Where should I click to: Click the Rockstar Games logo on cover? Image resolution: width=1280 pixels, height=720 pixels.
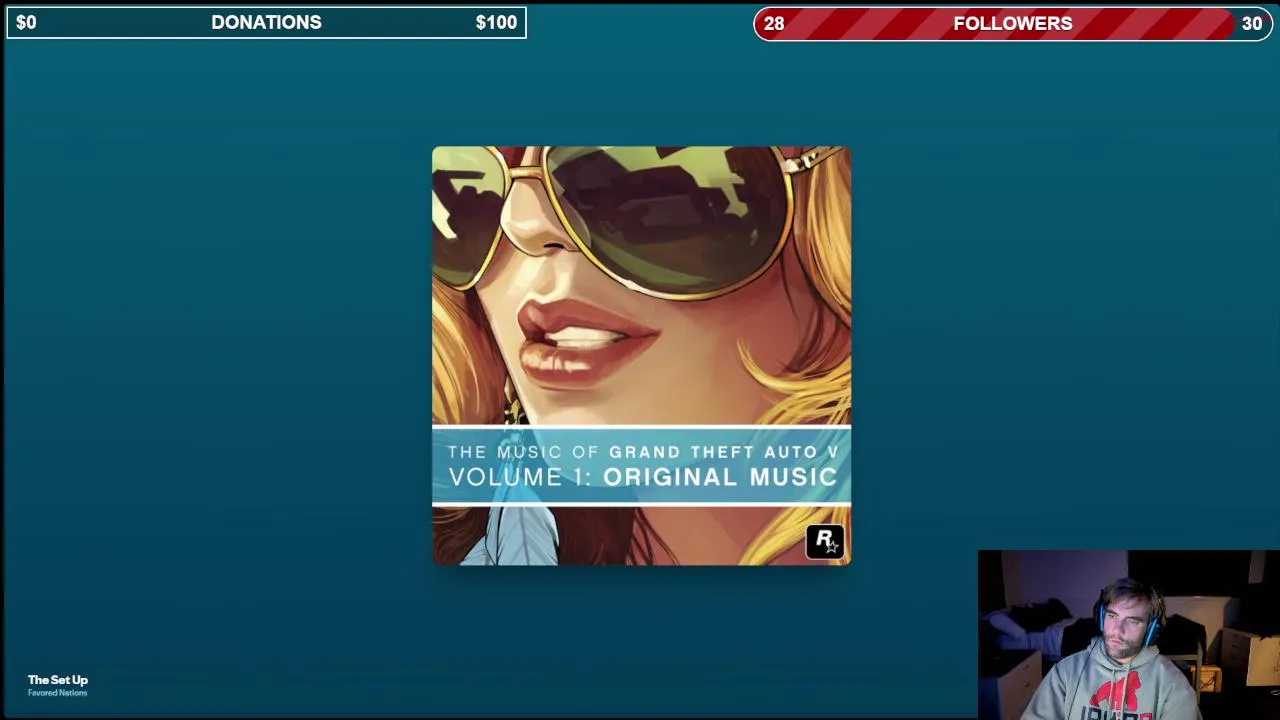825,541
